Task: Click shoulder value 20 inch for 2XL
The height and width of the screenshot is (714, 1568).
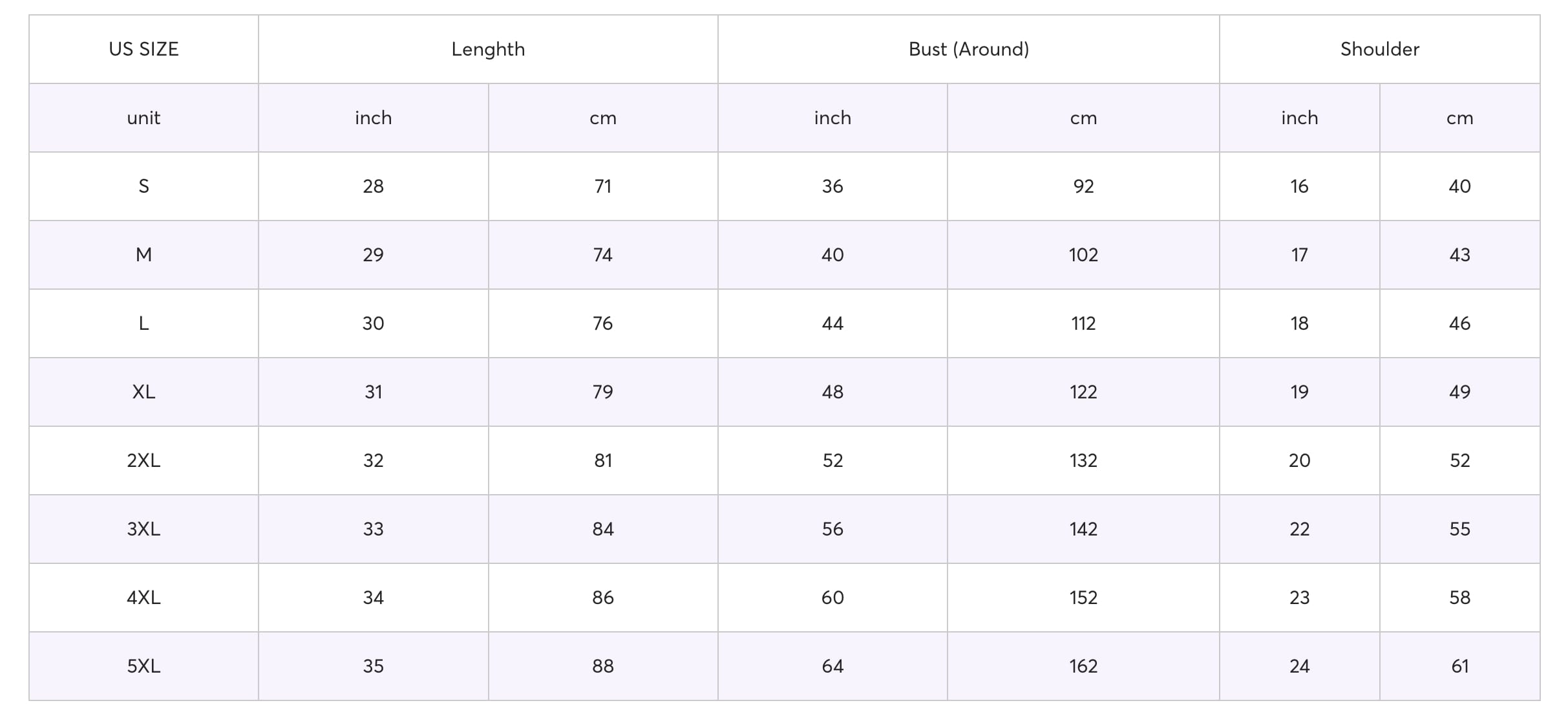Action: (1299, 460)
